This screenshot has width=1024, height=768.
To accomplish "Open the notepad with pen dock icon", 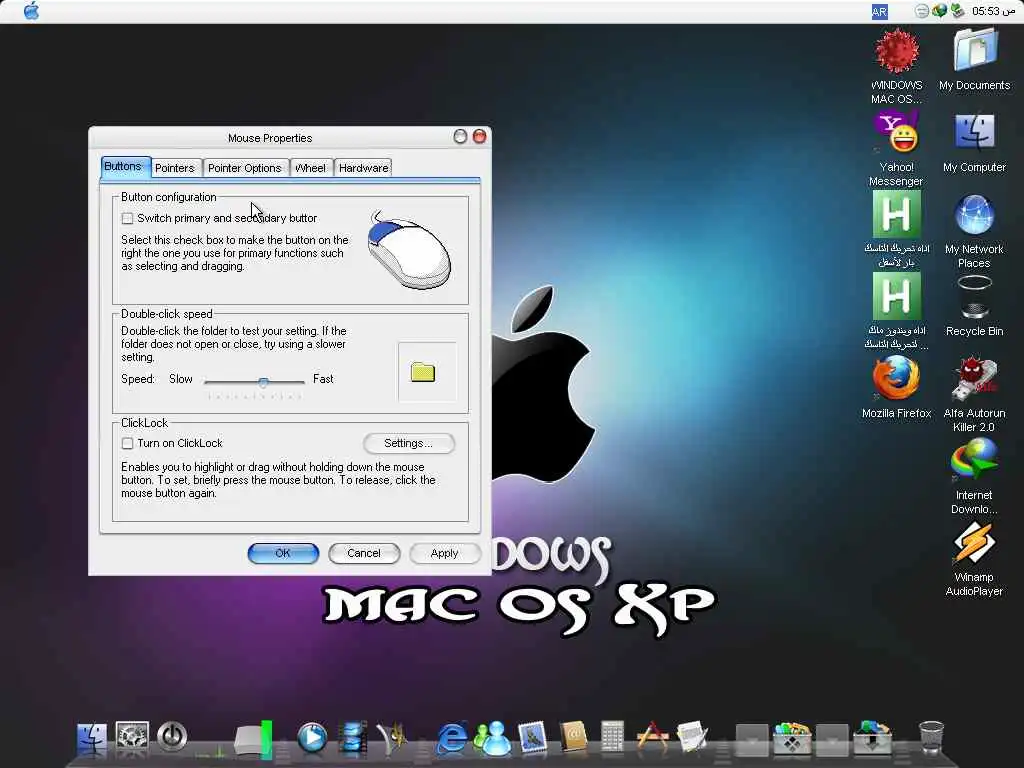I will 692,737.
